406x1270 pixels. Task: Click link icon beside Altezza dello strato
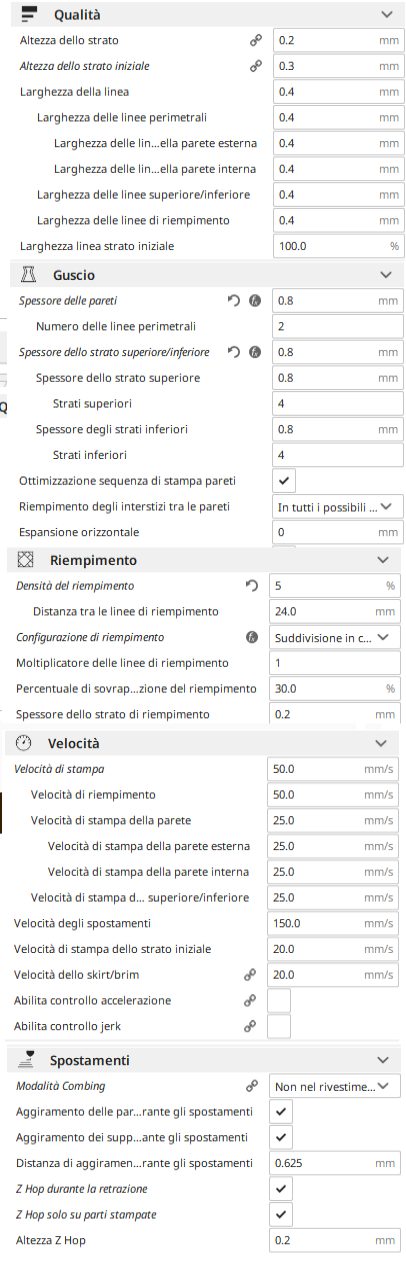255,41
